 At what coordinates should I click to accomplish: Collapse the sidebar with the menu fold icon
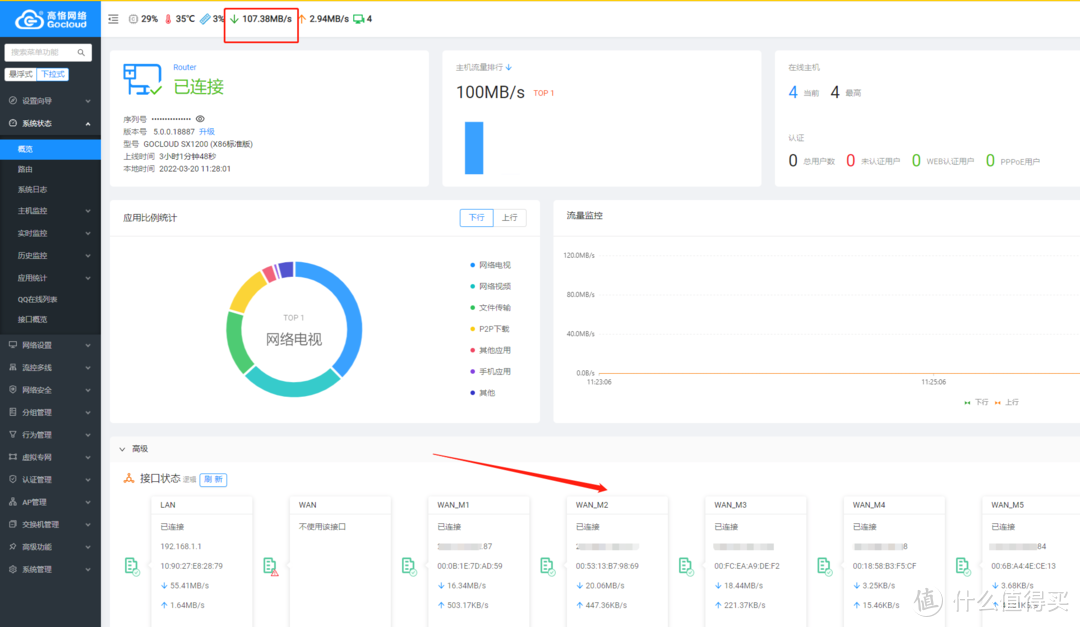point(113,19)
